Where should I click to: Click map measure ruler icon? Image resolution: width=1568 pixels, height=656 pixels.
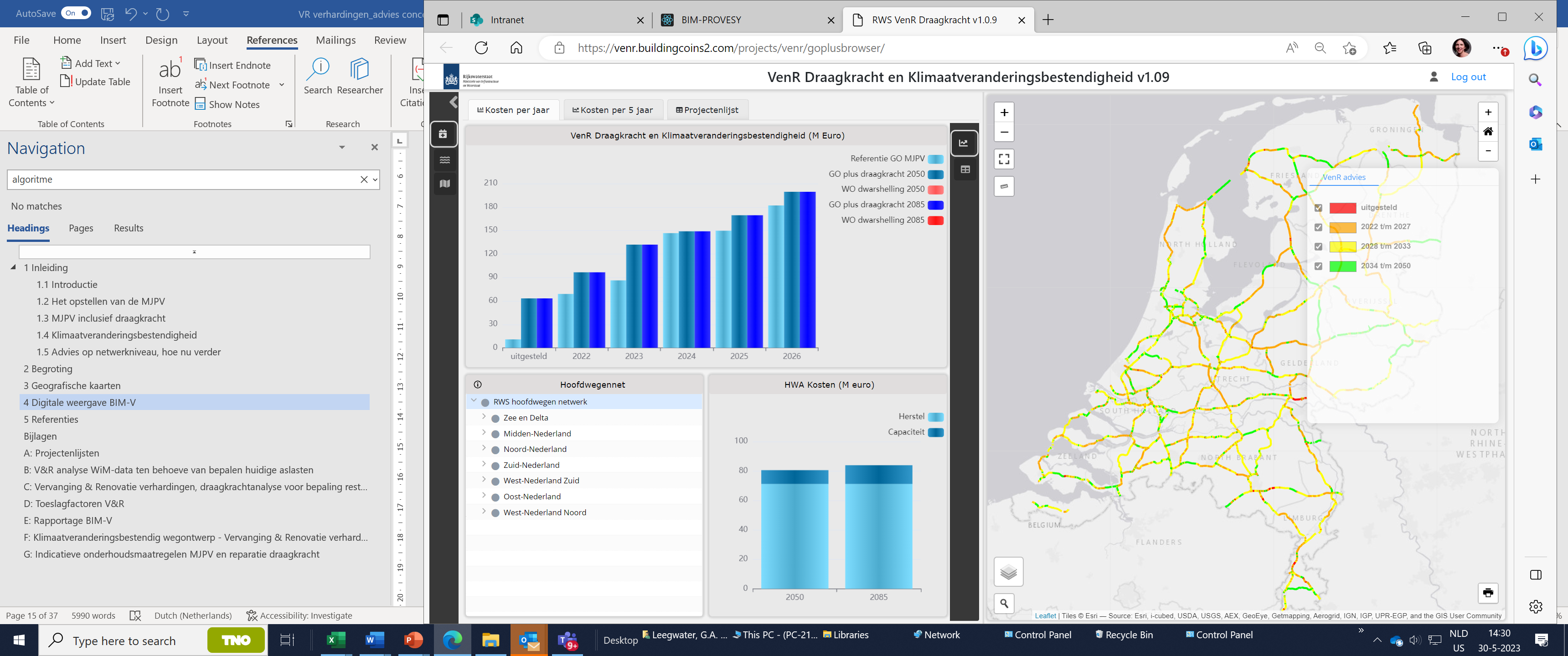[1004, 186]
